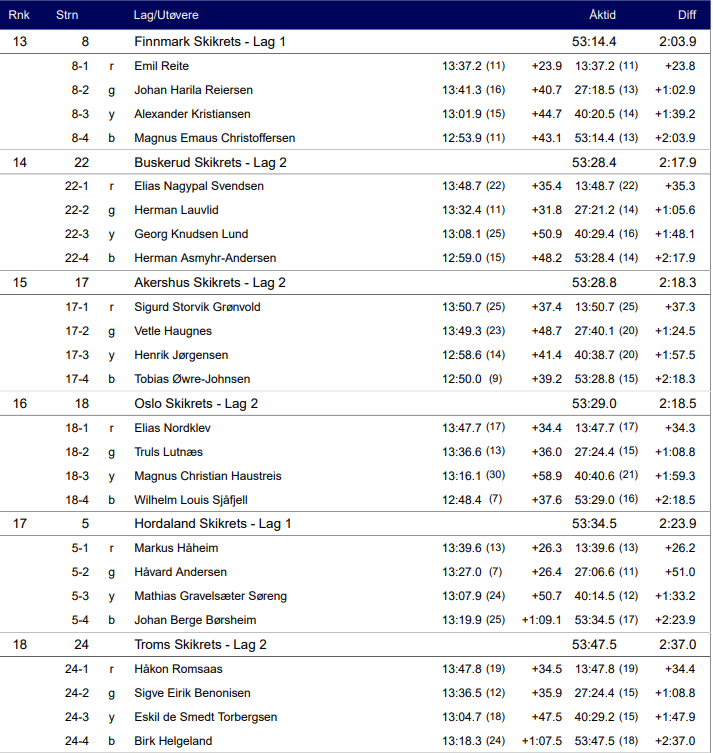Click the Åktid column header
The image size is (713, 753).
[x=602, y=16]
